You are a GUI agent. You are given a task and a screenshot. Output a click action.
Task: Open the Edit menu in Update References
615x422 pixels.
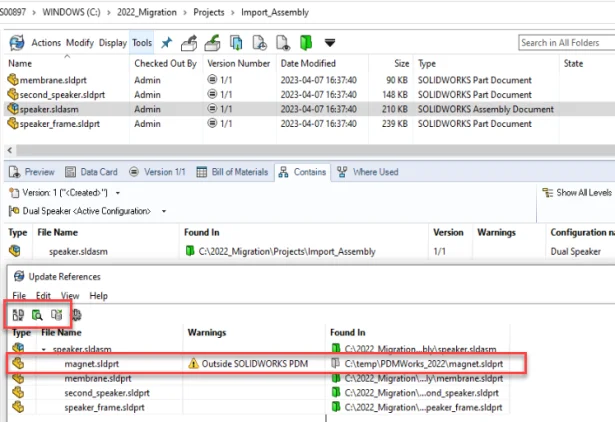[43, 296]
